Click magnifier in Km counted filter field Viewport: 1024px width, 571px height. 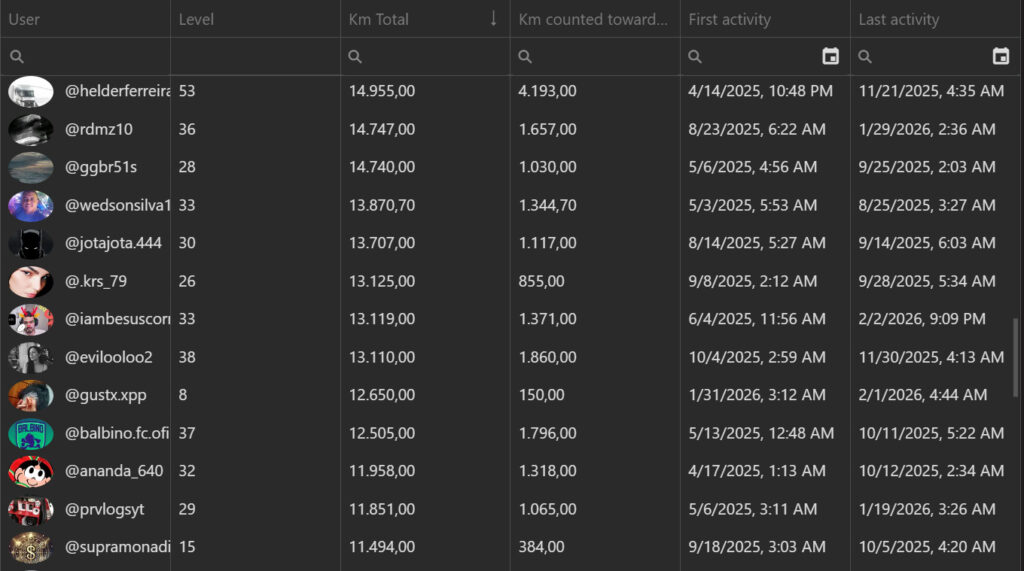click(x=525, y=57)
